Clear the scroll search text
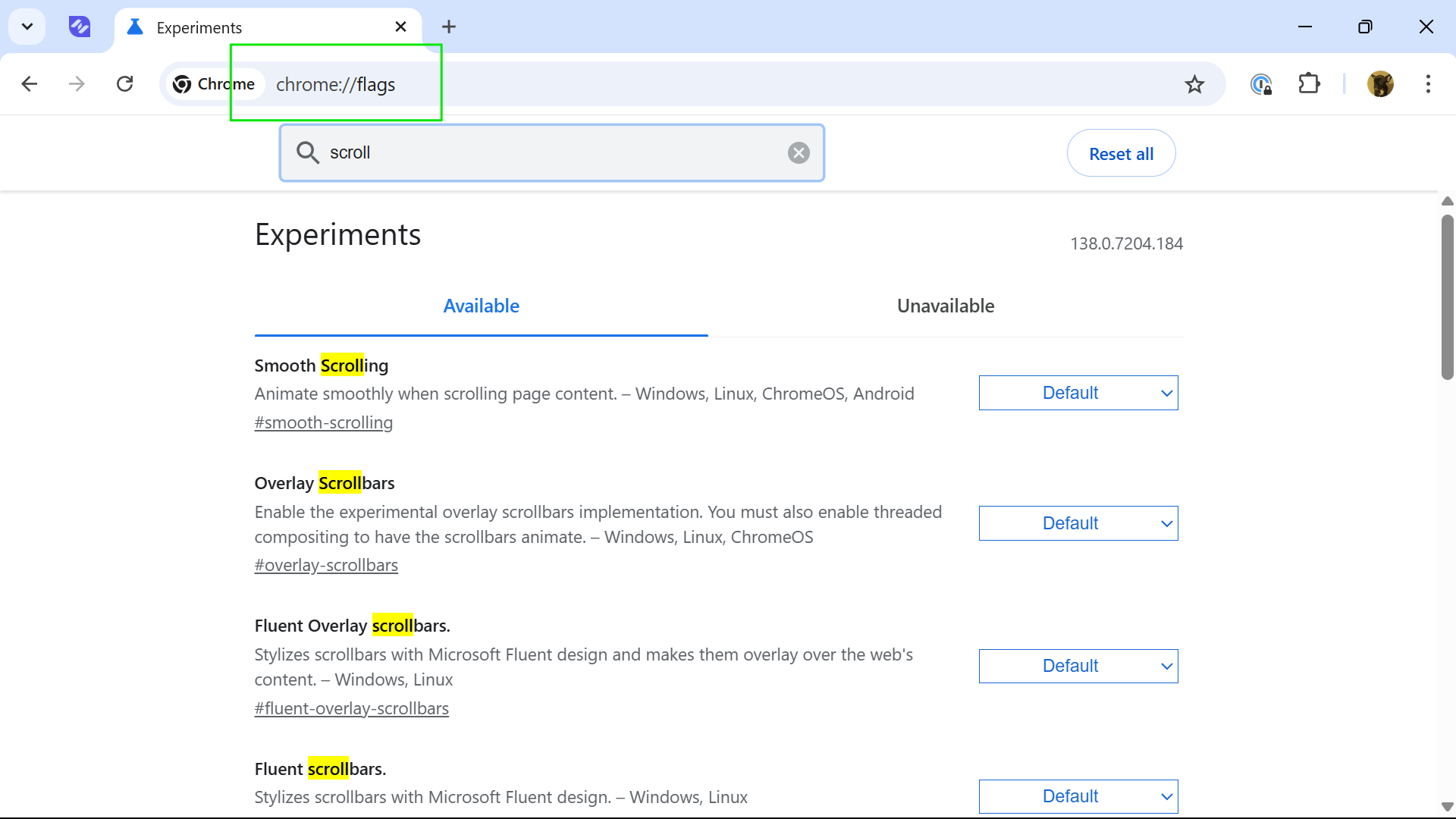 pos(799,153)
